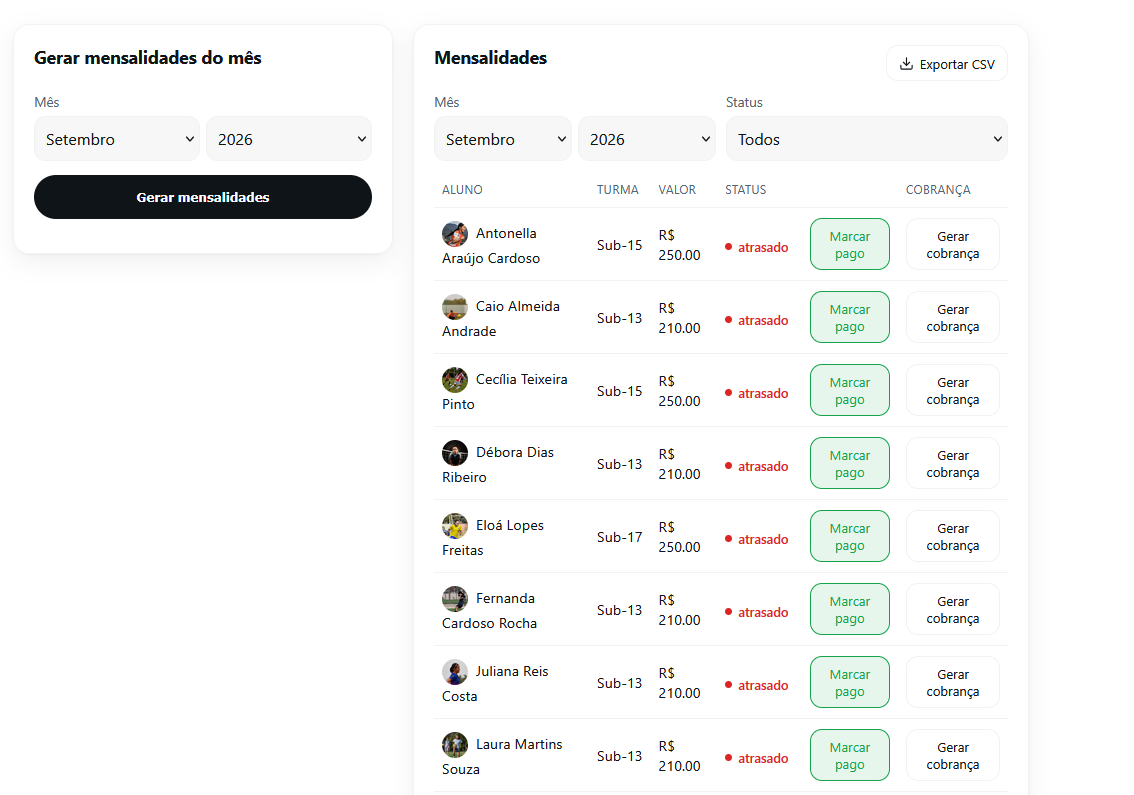The image size is (1134, 795).
Task: Click Laura Martins Souza's avatar
Action: 455,745
